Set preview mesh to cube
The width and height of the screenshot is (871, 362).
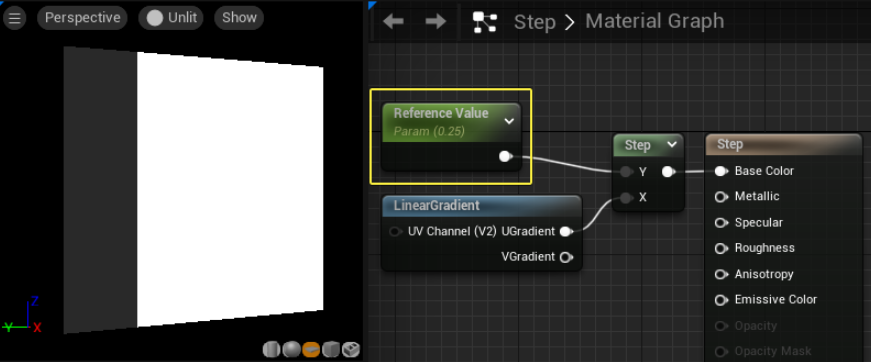331,350
